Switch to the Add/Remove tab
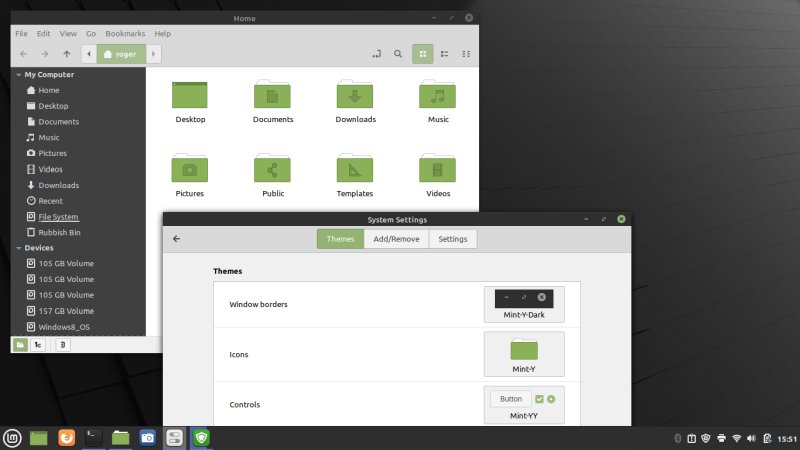 [396, 239]
